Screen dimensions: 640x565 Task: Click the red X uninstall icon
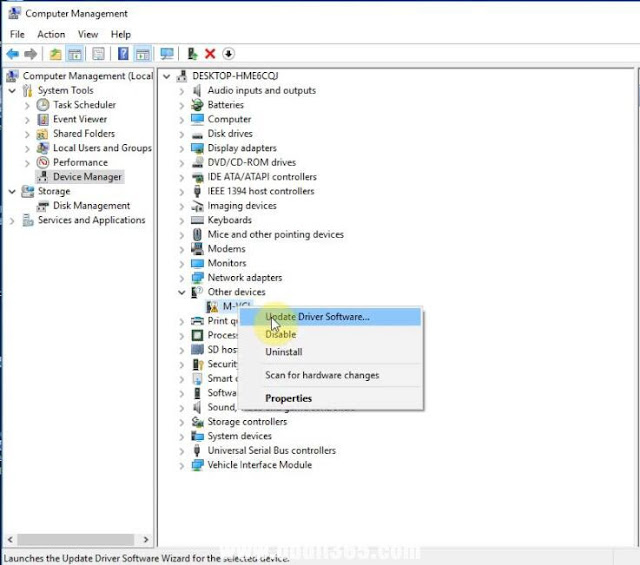210,54
